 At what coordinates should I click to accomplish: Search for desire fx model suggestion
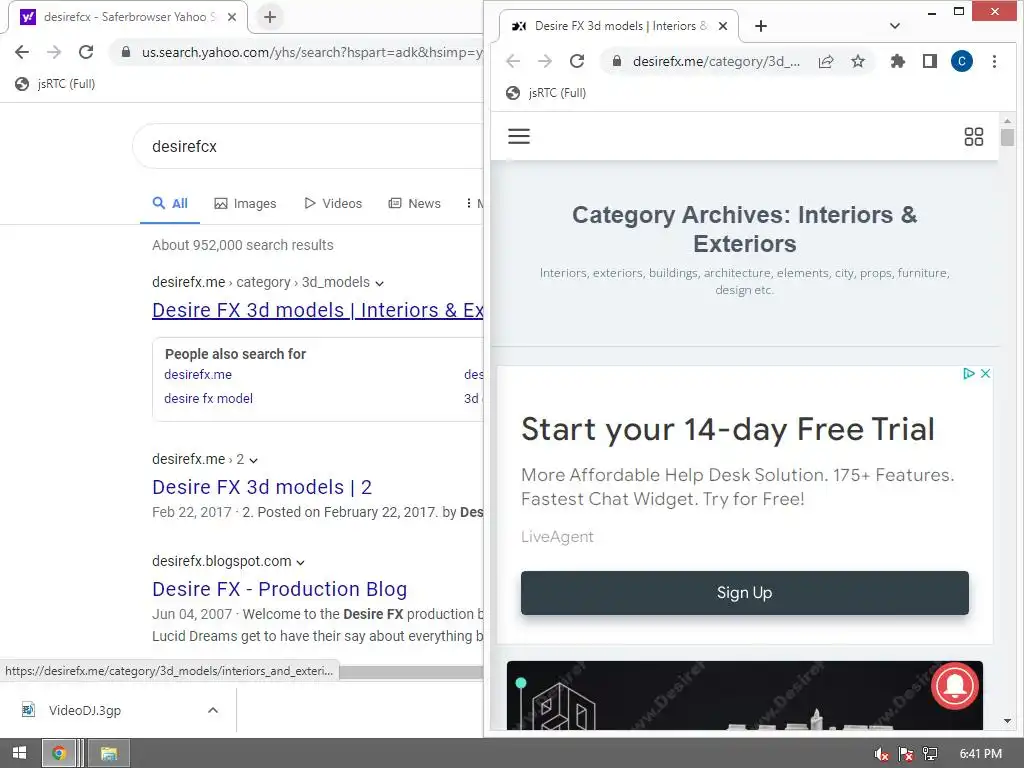pyautogui.click(x=208, y=398)
